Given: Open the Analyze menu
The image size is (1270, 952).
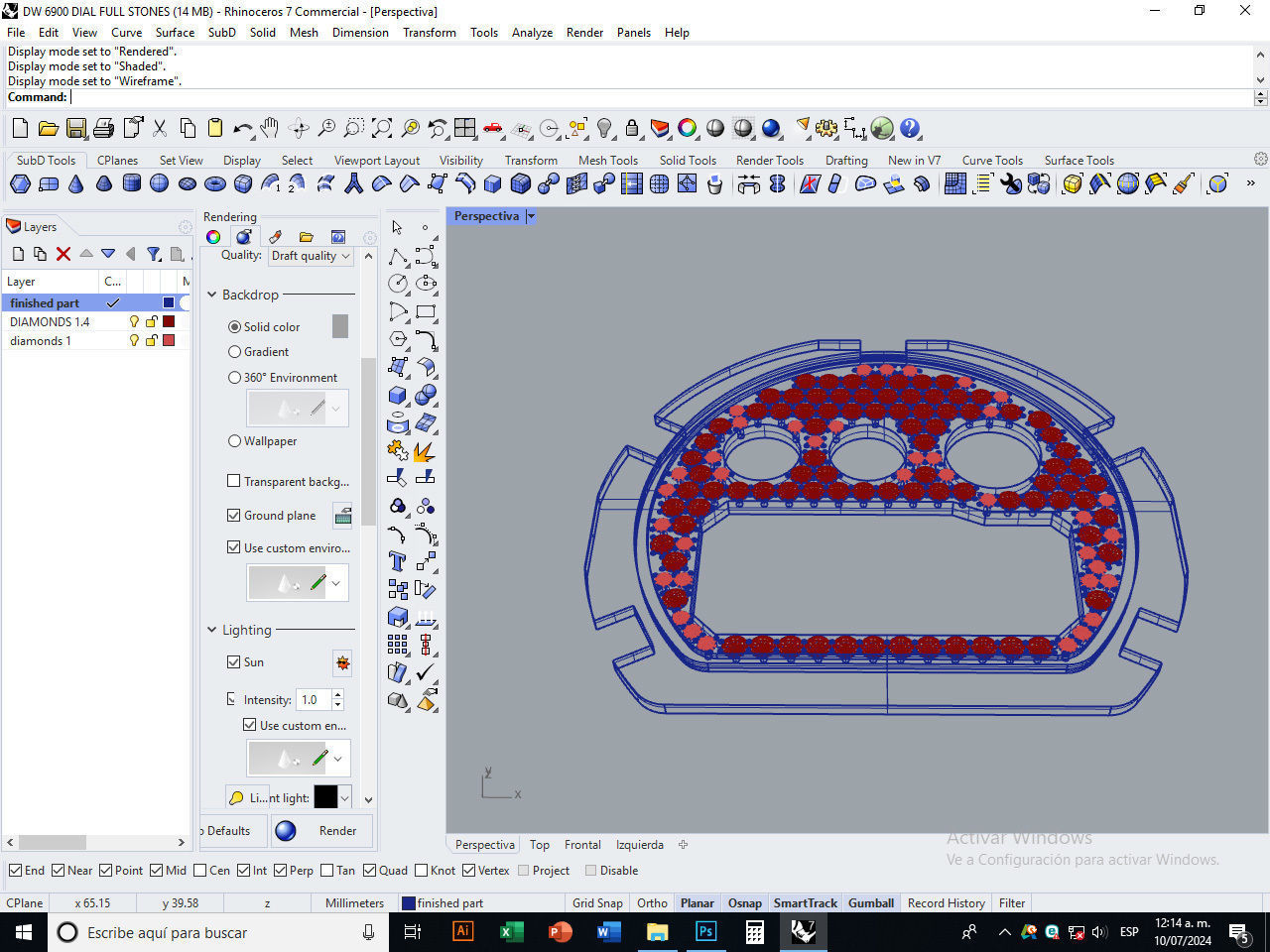Looking at the screenshot, I should point(532,32).
